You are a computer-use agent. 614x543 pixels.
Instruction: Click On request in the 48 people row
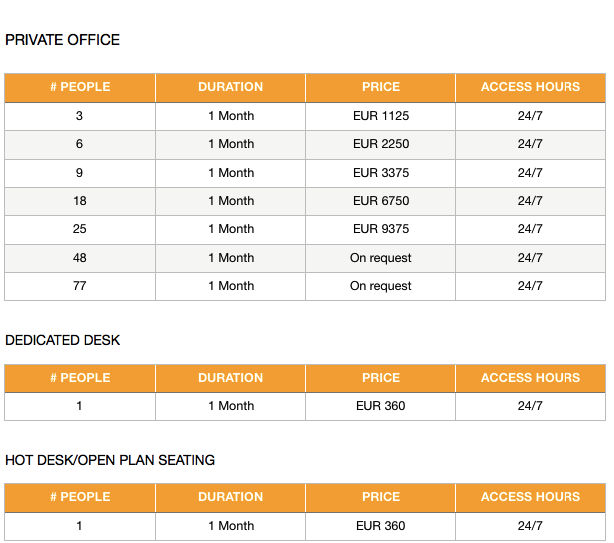coord(381,258)
